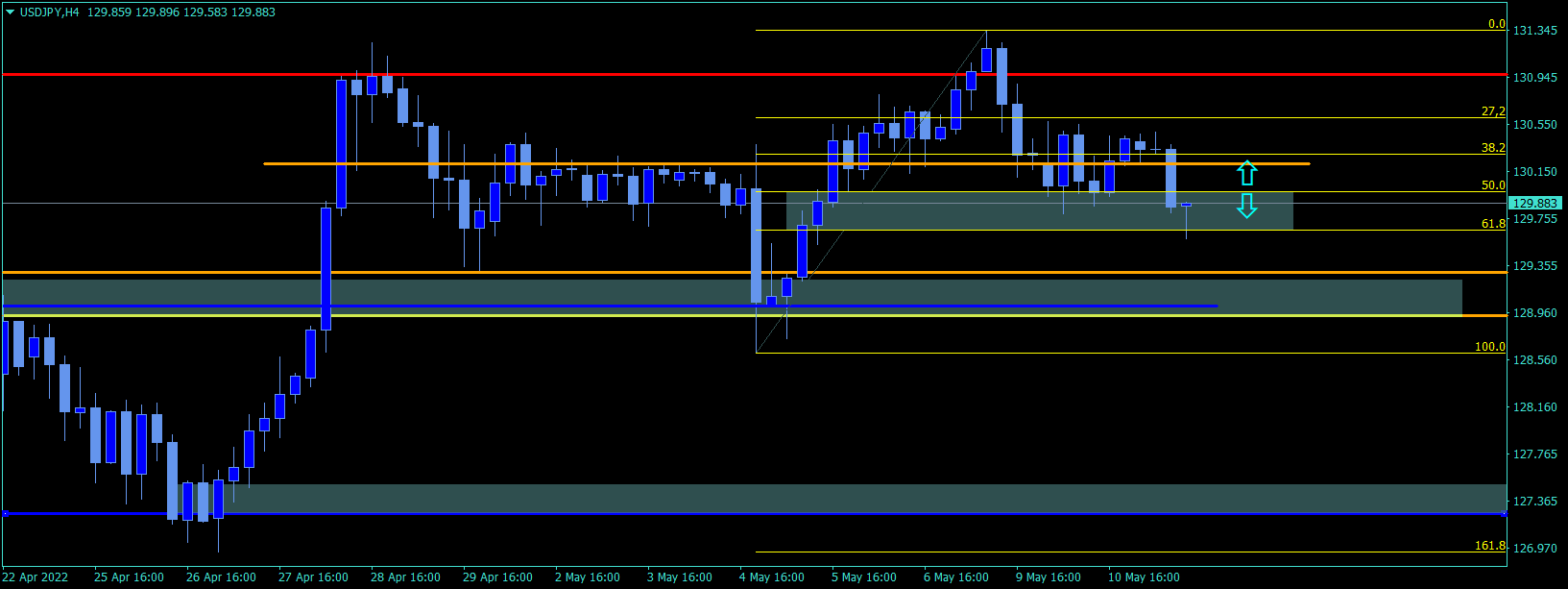Select the red horizontal resistance line
The height and width of the screenshot is (589, 1568).
click(x=754, y=74)
